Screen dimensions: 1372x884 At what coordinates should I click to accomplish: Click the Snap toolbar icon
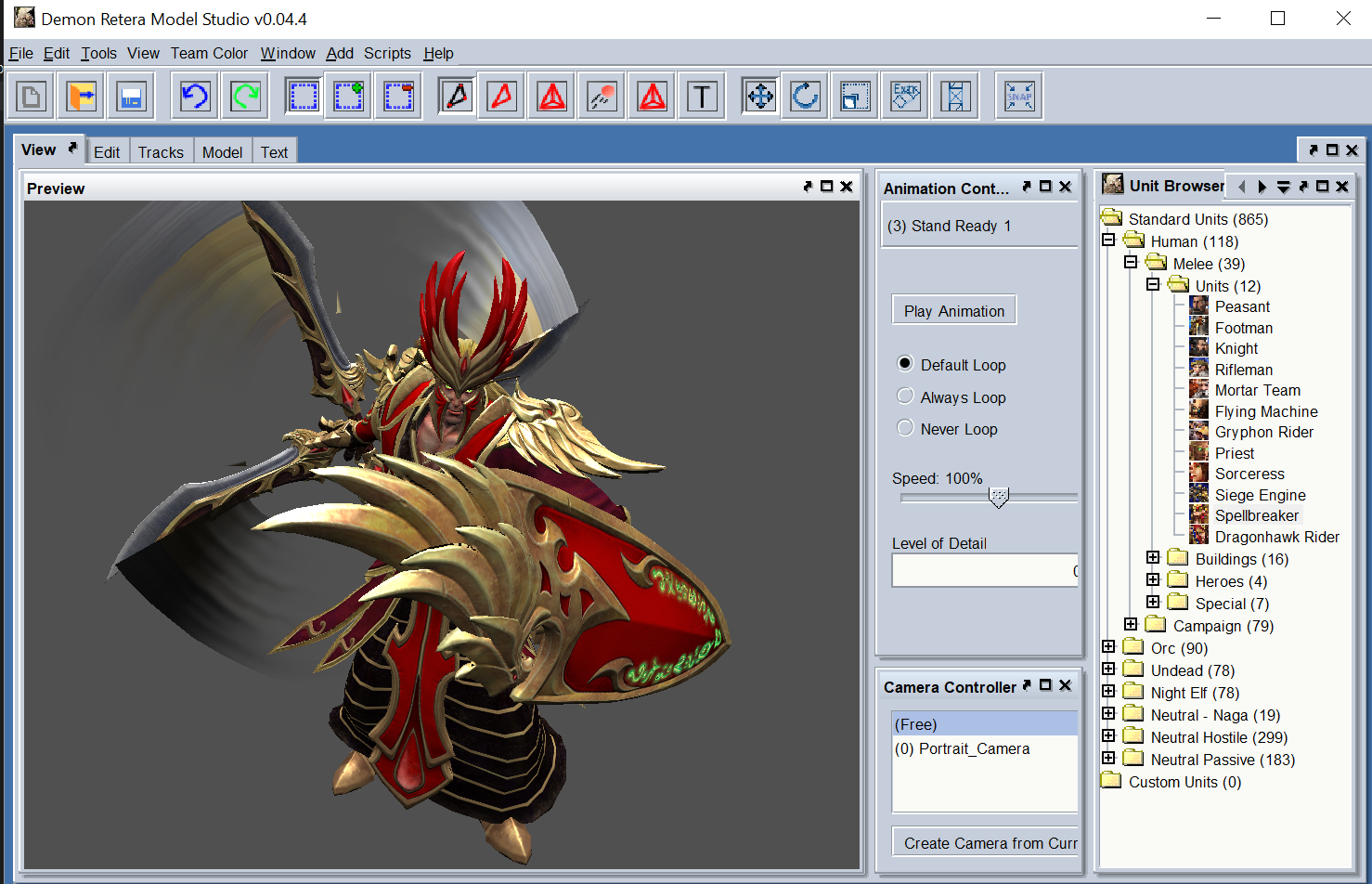(1019, 96)
